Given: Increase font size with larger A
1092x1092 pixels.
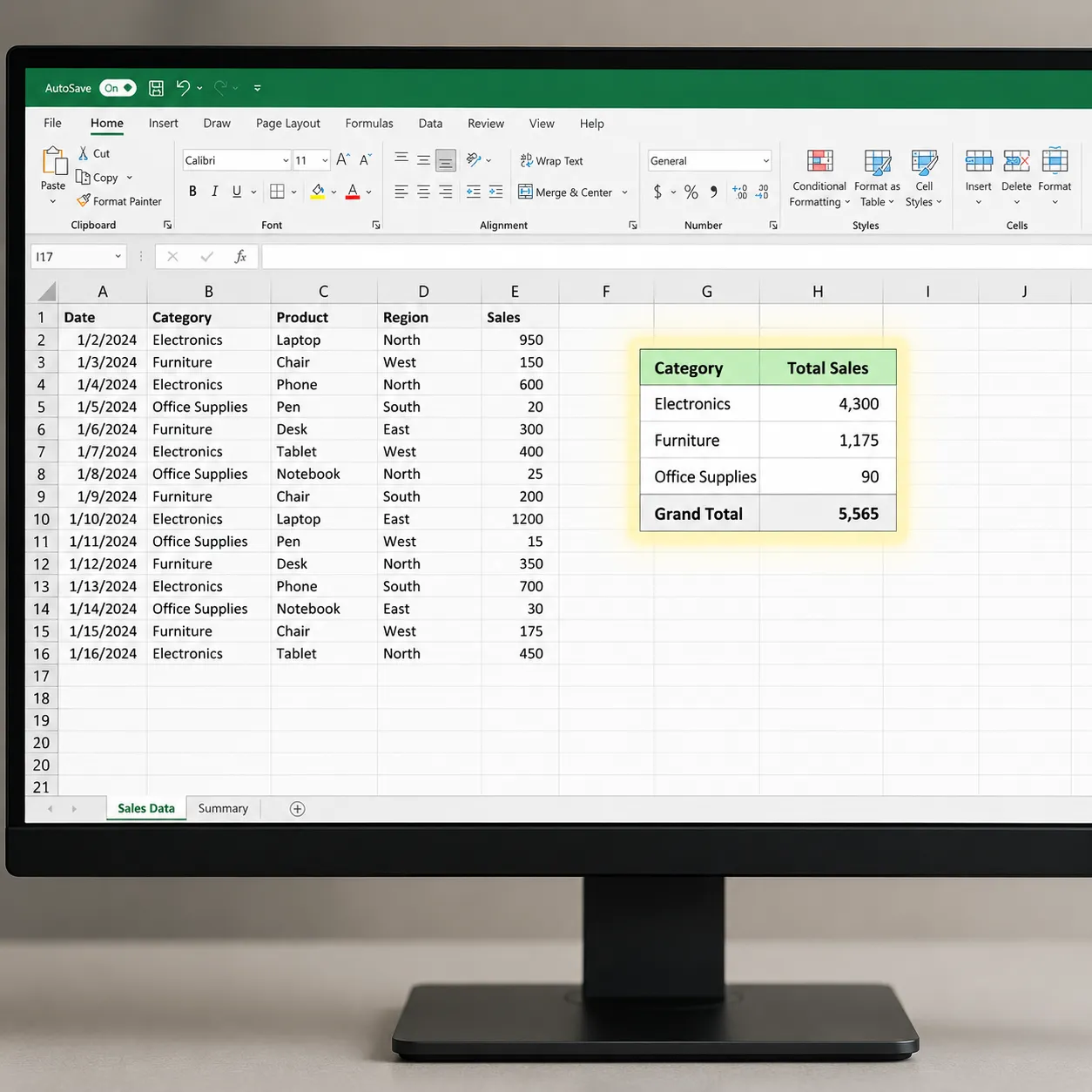Looking at the screenshot, I should click(343, 159).
